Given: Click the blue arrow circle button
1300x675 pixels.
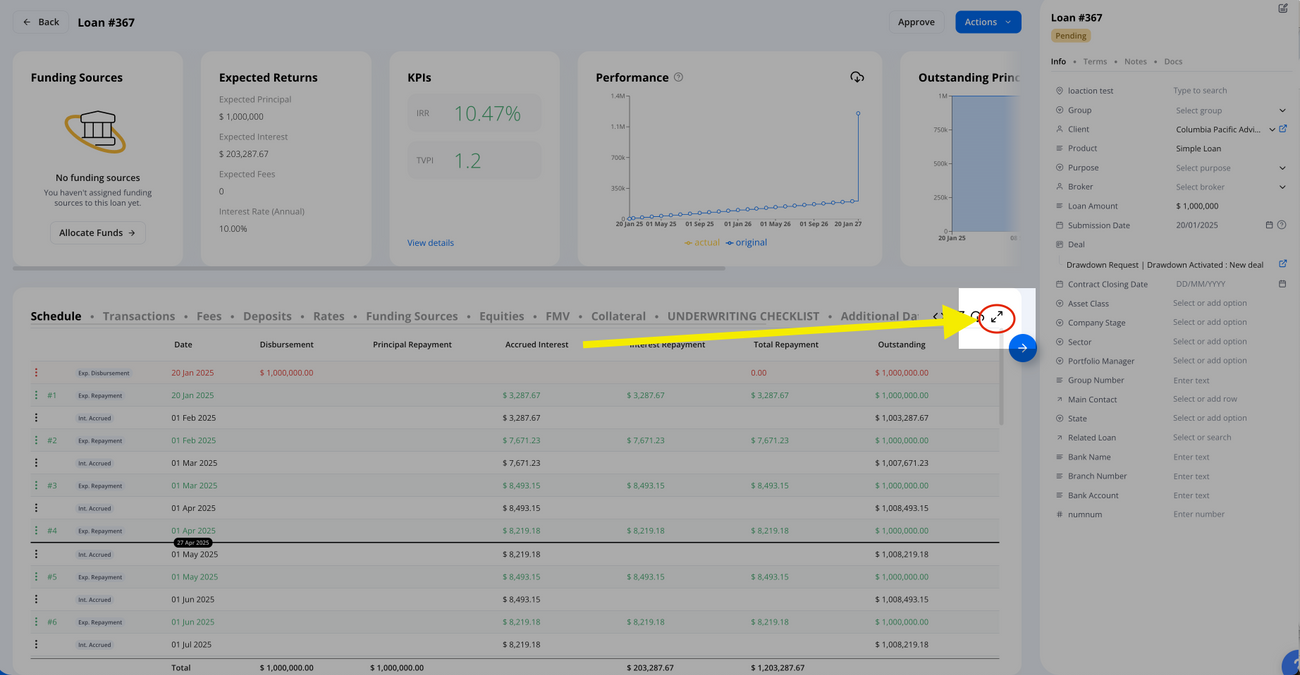Looking at the screenshot, I should coord(1022,348).
